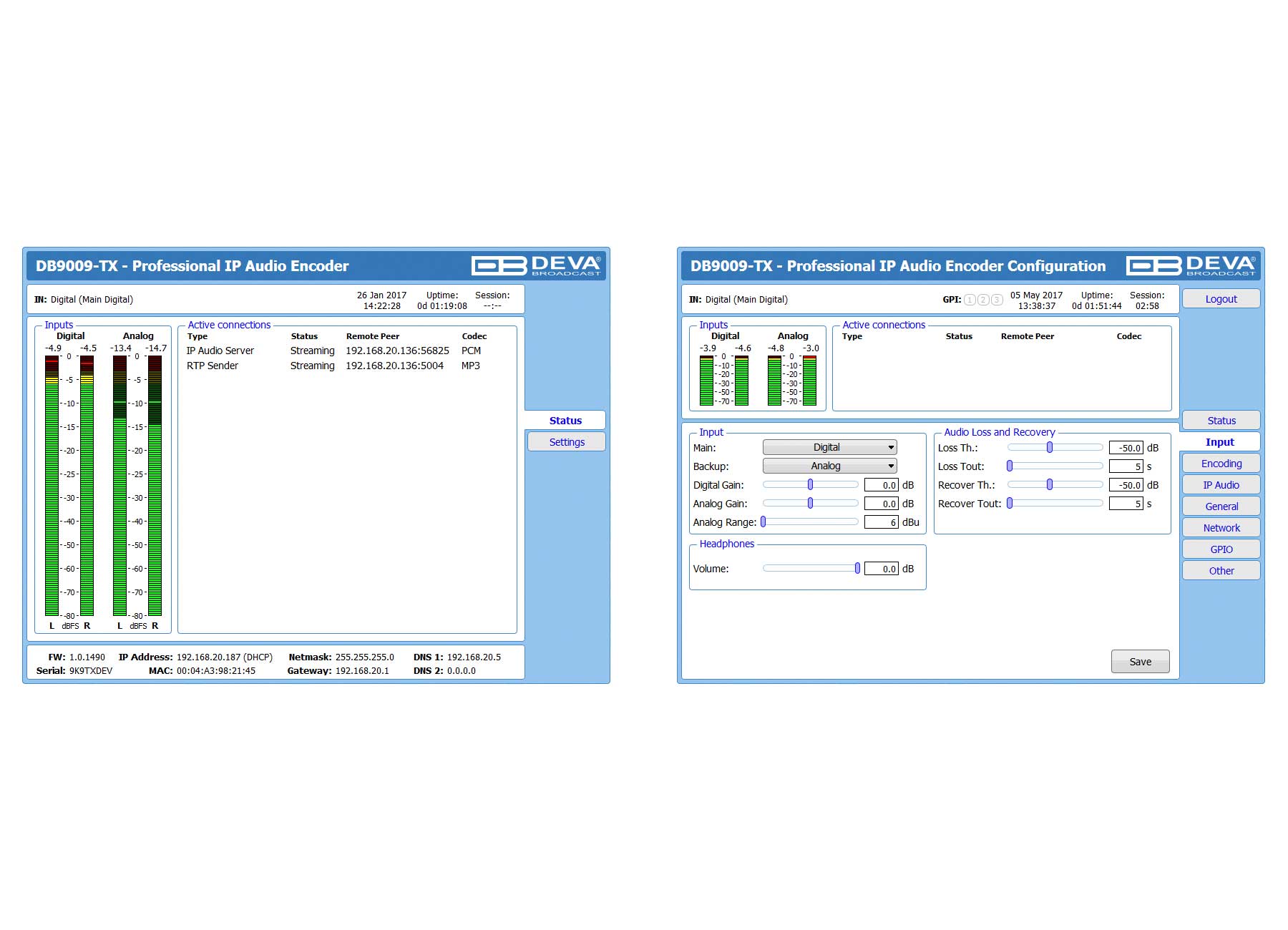Click GPI indicator 1

[970, 300]
